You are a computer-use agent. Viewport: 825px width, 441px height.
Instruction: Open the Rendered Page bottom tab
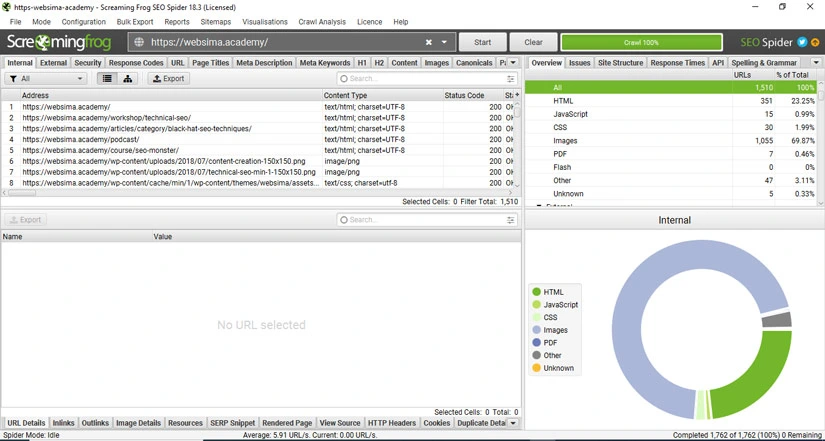pos(287,423)
